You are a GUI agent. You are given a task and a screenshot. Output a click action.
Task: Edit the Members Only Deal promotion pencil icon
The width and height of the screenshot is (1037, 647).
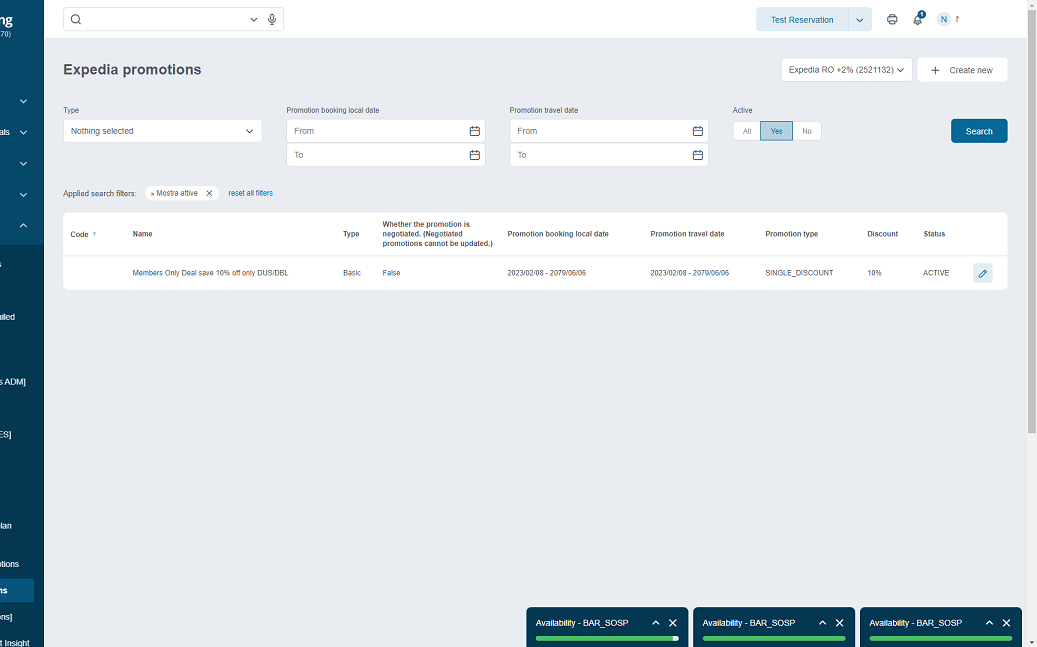(983, 273)
